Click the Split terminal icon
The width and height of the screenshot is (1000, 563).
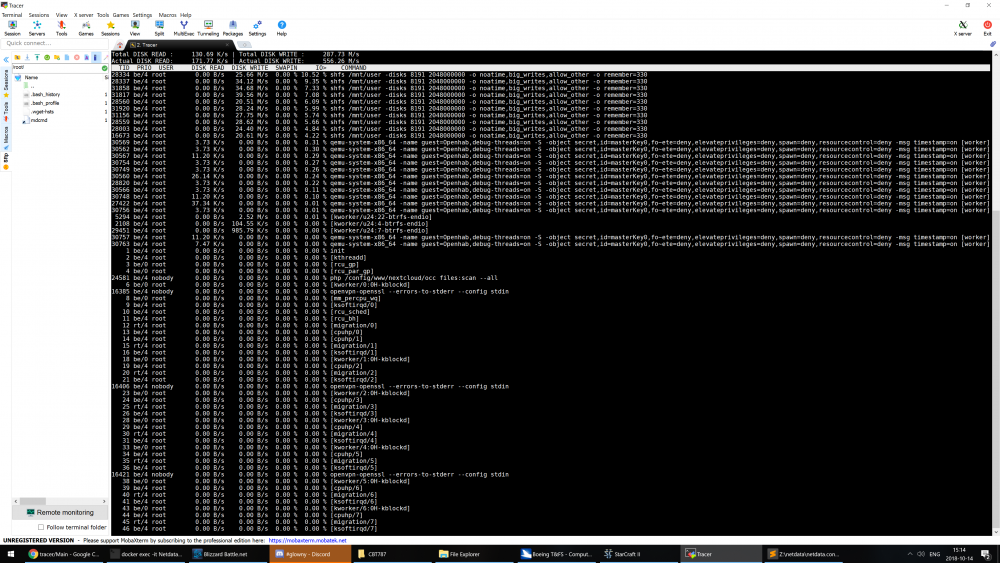(x=159, y=28)
